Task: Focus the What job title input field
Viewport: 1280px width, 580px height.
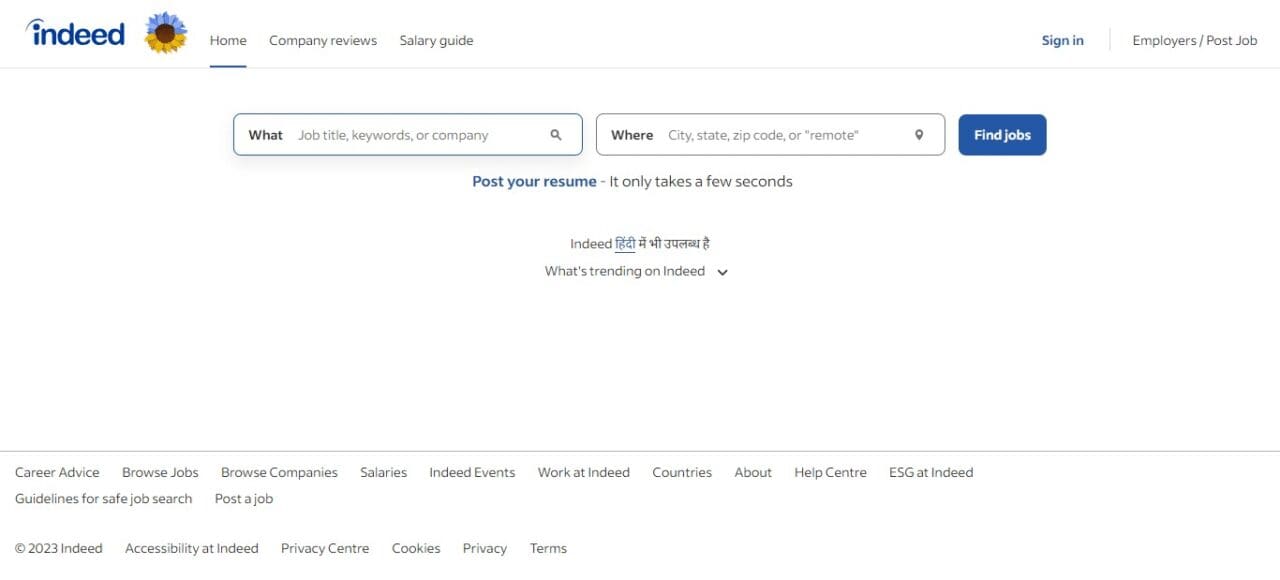Action: point(408,135)
